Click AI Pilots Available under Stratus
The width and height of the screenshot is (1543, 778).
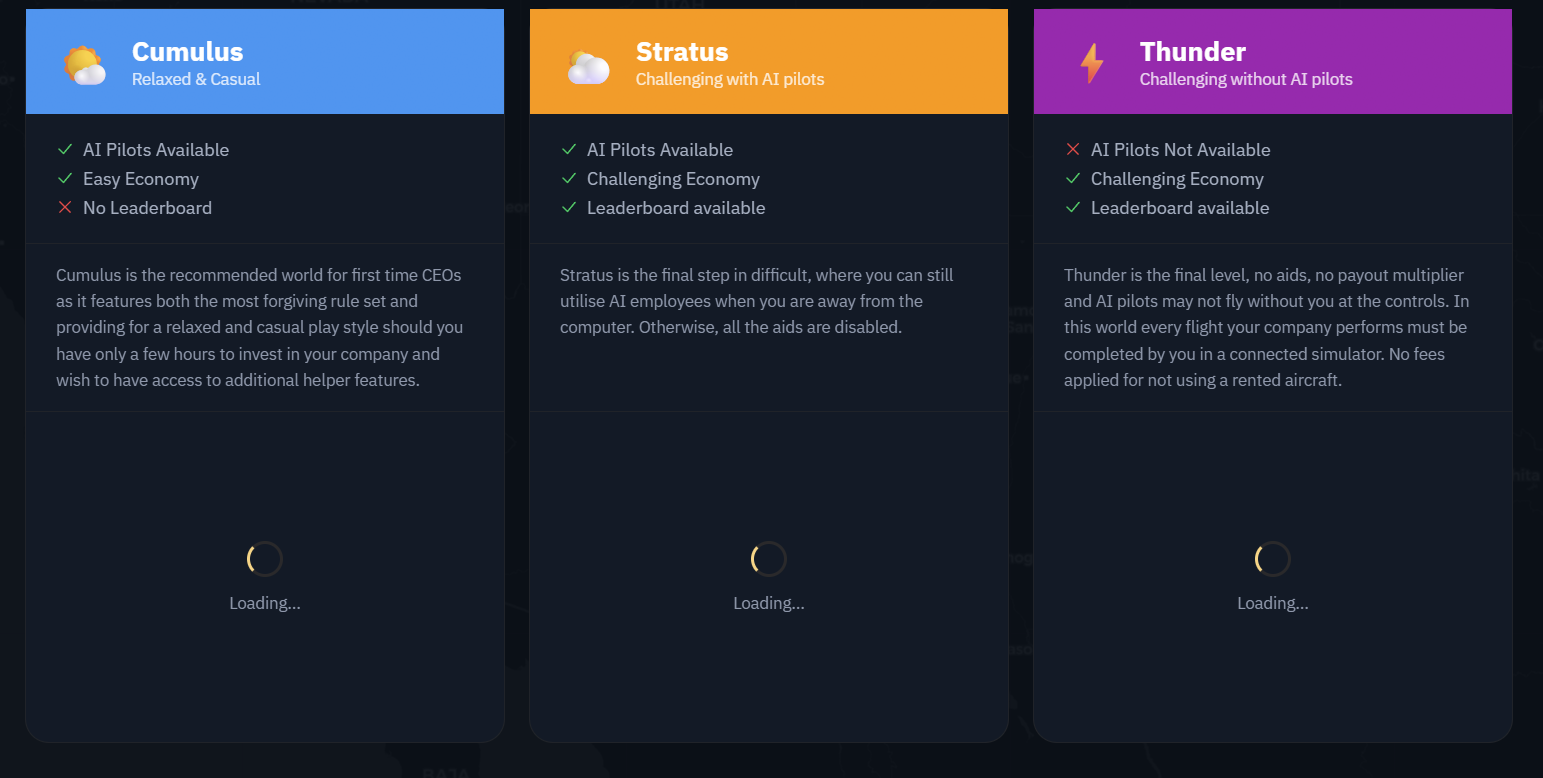[x=660, y=150]
